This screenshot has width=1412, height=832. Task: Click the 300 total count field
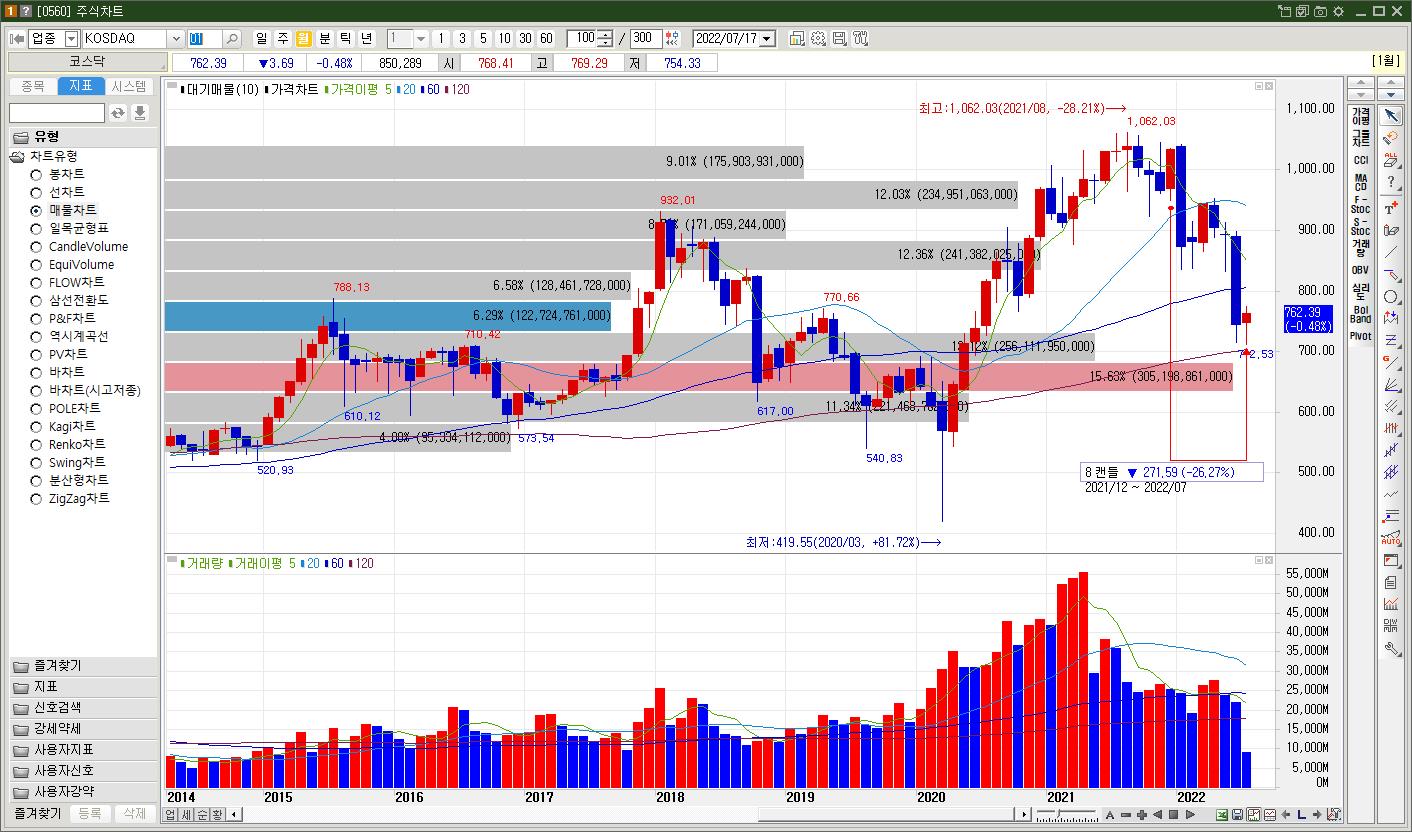[x=645, y=39]
